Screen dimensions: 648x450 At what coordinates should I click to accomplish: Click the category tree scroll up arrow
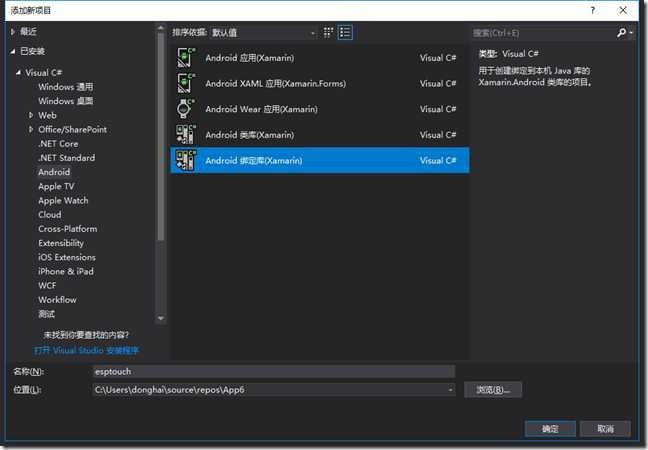pos(161,29)
